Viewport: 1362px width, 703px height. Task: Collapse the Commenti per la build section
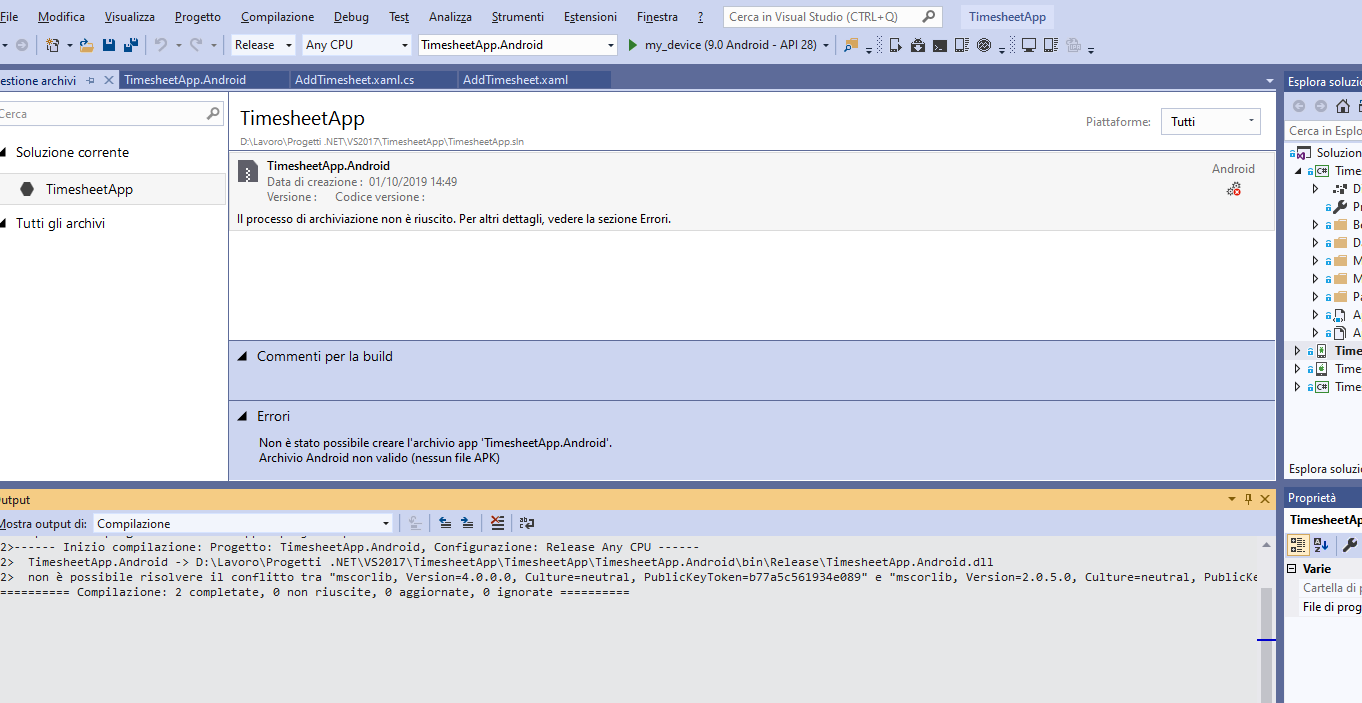point(243,356)
